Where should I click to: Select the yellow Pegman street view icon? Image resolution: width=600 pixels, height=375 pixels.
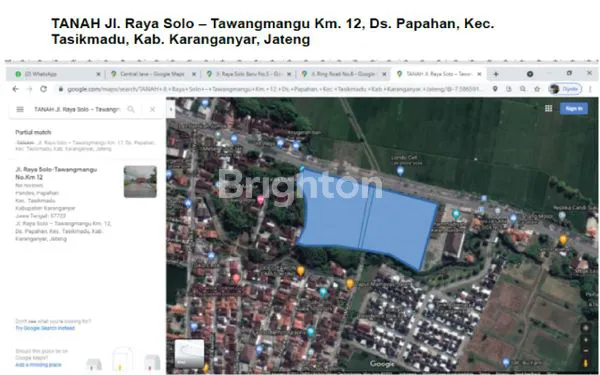click(585, 363)
